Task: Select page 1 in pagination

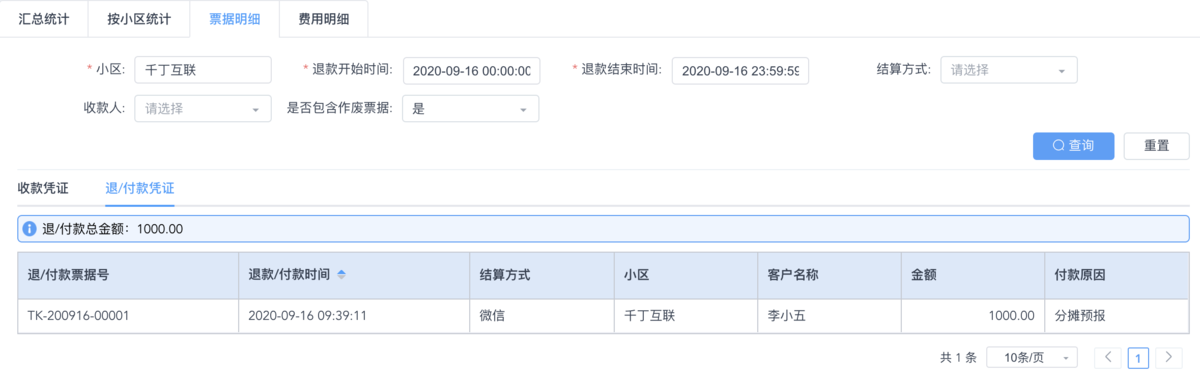Action: click(x=1138, y=357)
